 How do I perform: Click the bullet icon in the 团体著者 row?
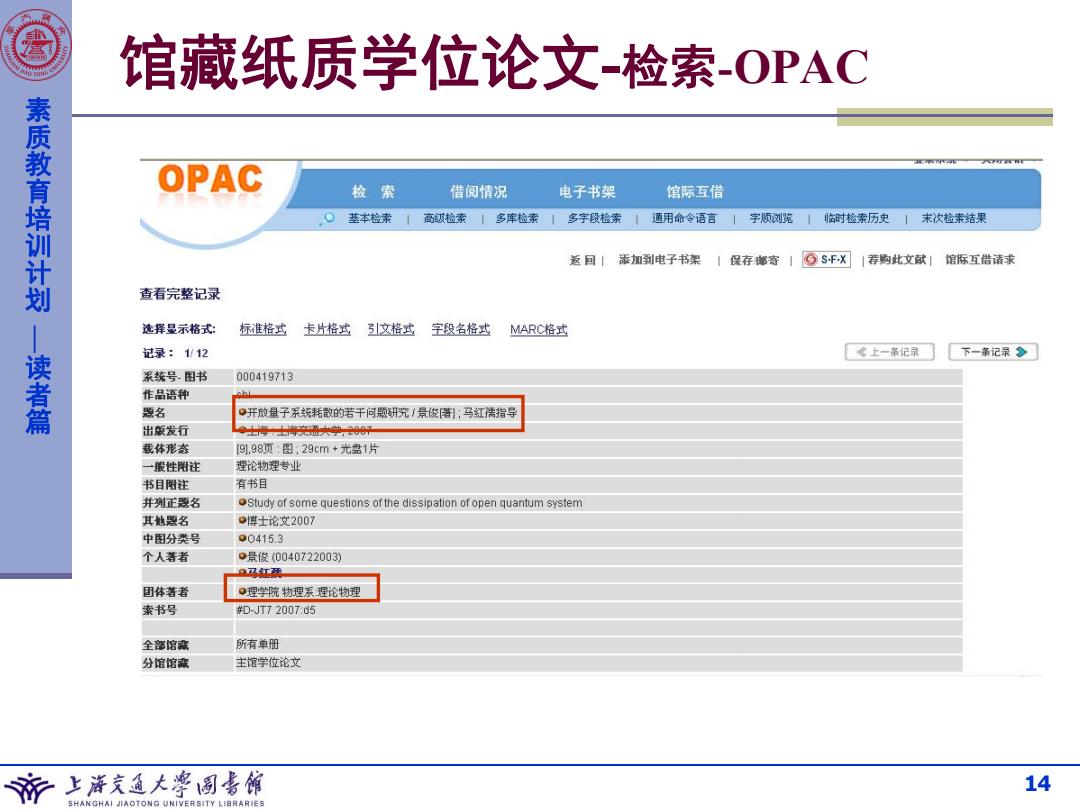click(242, 591)
